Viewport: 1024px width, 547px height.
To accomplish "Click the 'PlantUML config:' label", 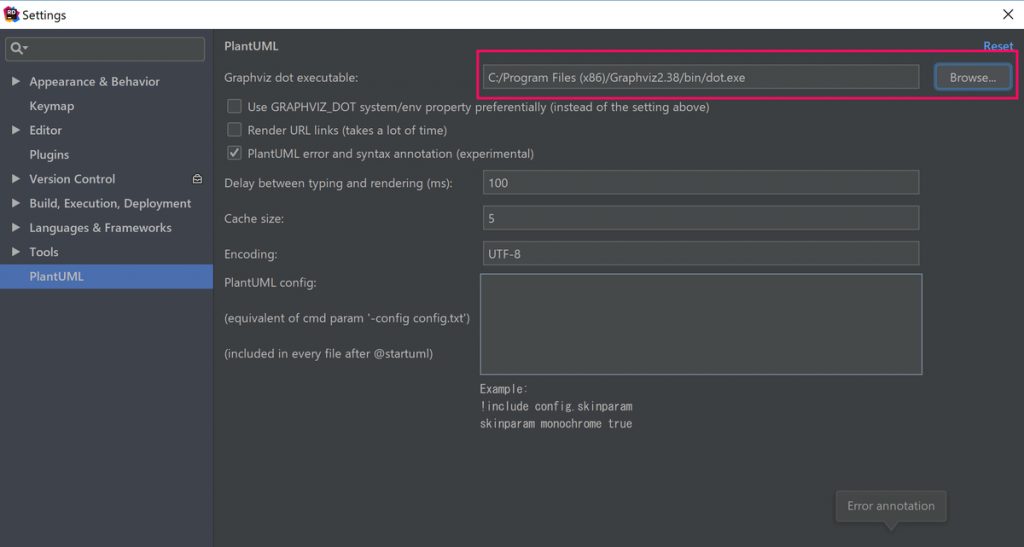I will click(270, 283).
